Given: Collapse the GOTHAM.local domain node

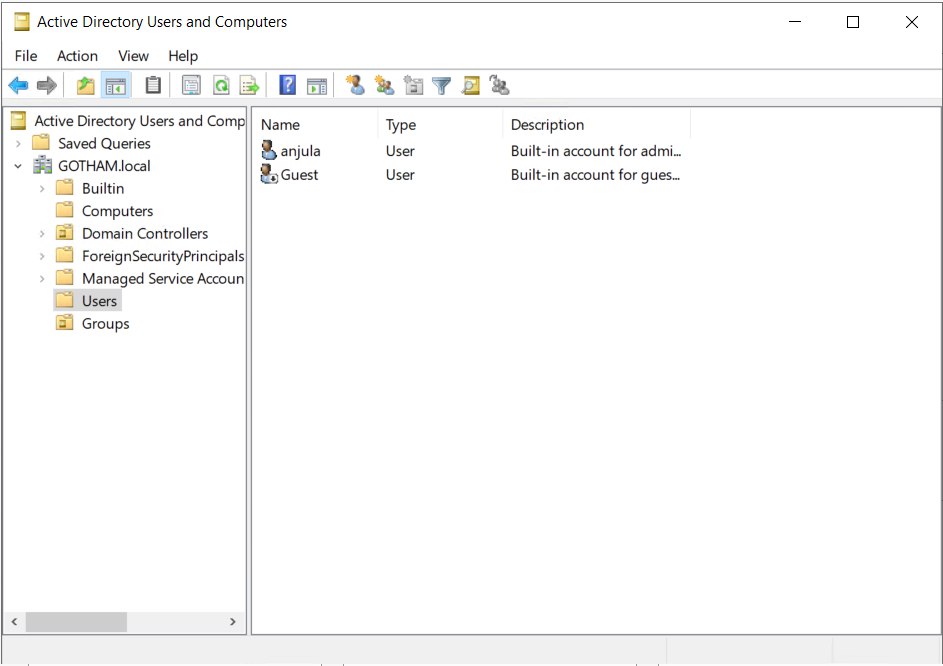Looking at the screenshot, I should point(18,166).
